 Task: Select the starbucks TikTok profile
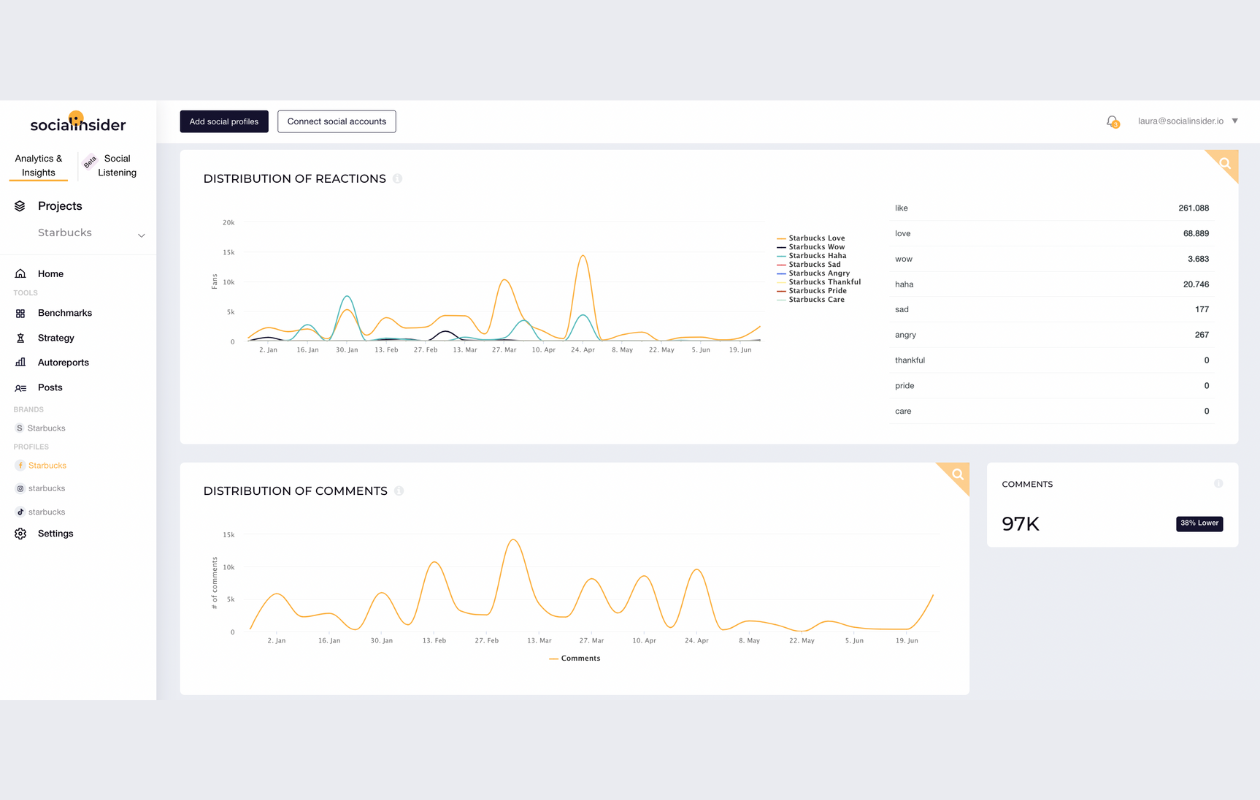point(47,512)
